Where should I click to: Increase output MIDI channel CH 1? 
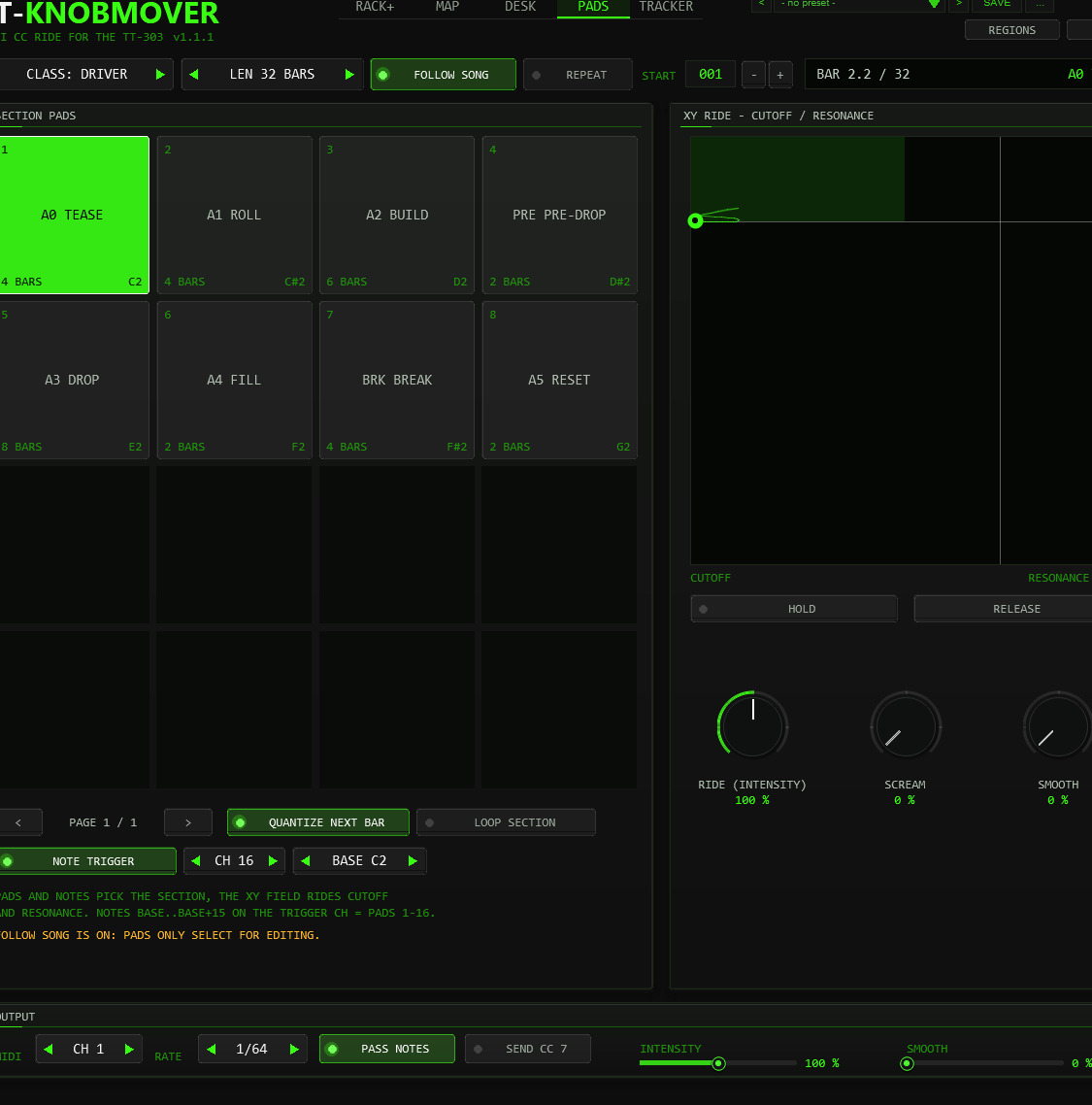pyautogui.click(x=129, y=1049)
